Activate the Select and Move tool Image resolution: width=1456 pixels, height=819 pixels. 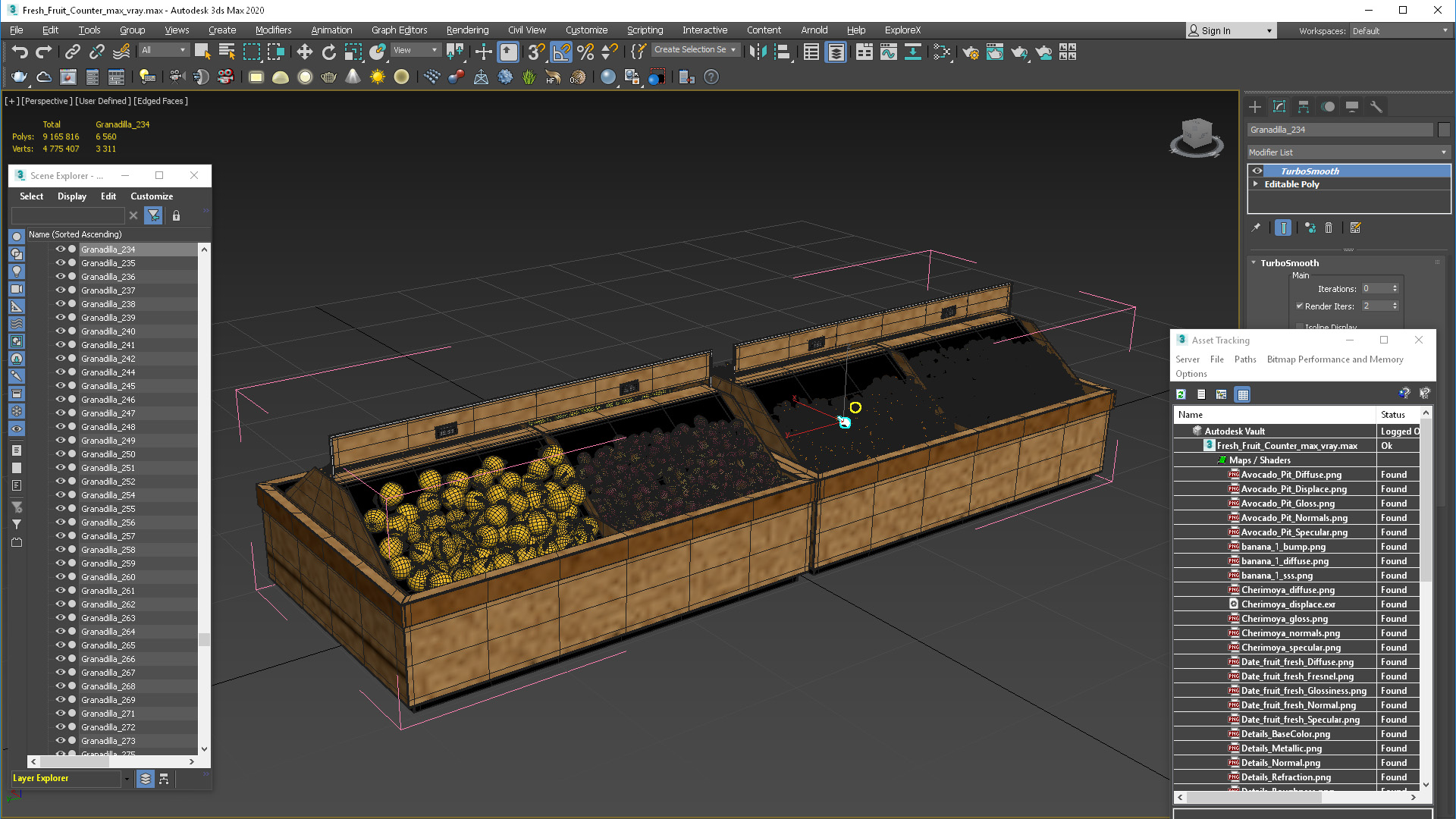pyautogui.click(x=304, y=52)
